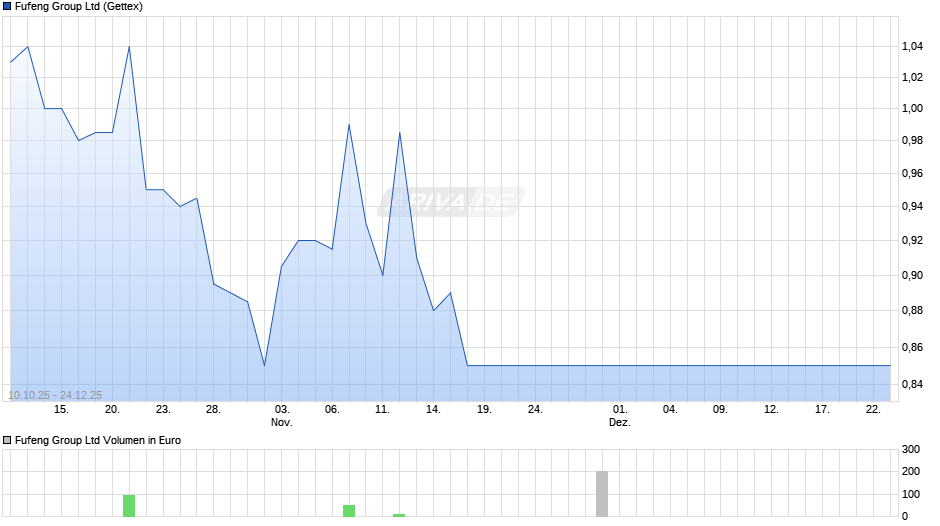Select the 0,86 price axis label

(x=912, y=347)
